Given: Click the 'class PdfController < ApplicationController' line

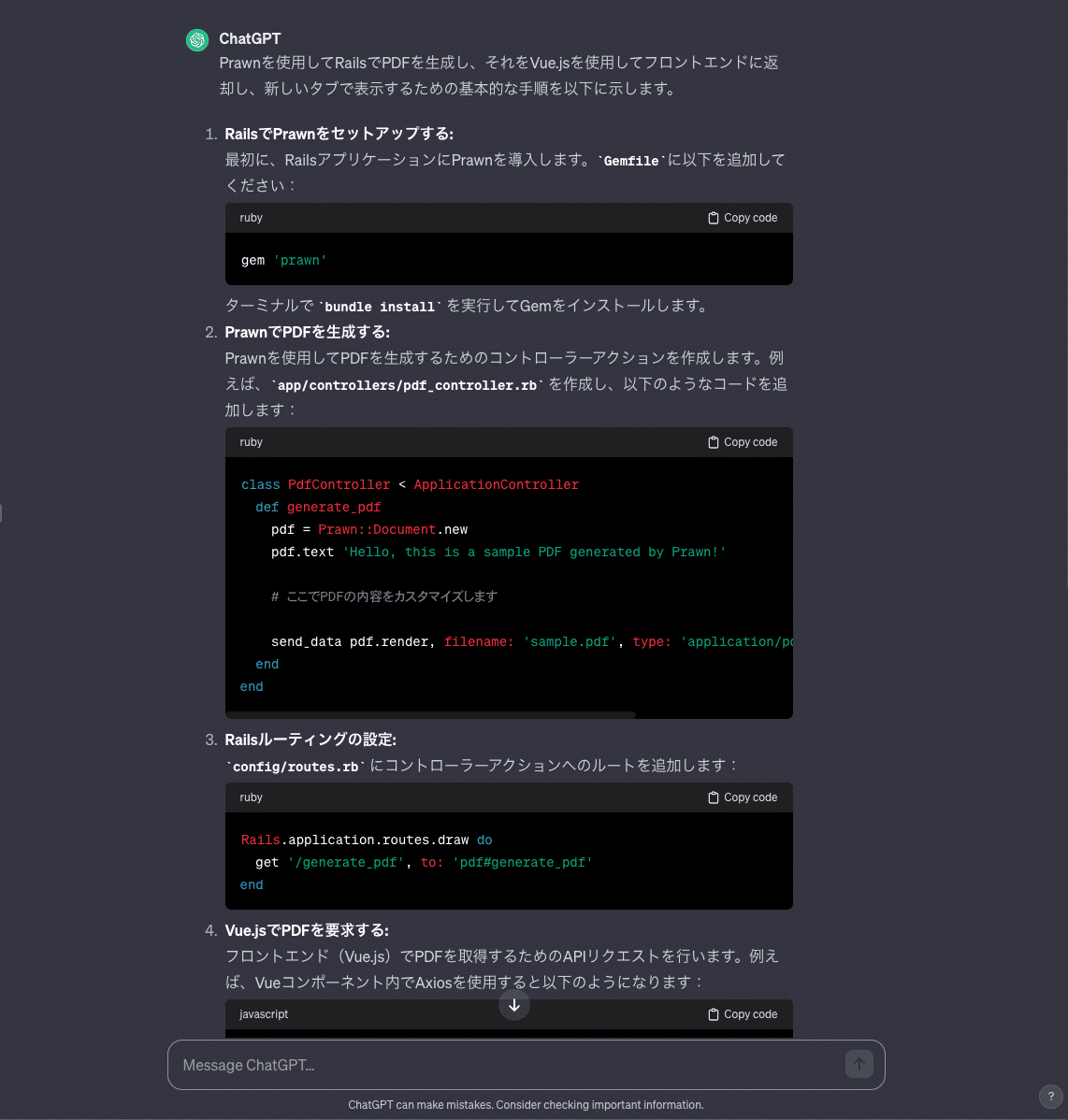Looking at the screenshot, I should click(x=410, y=485).
